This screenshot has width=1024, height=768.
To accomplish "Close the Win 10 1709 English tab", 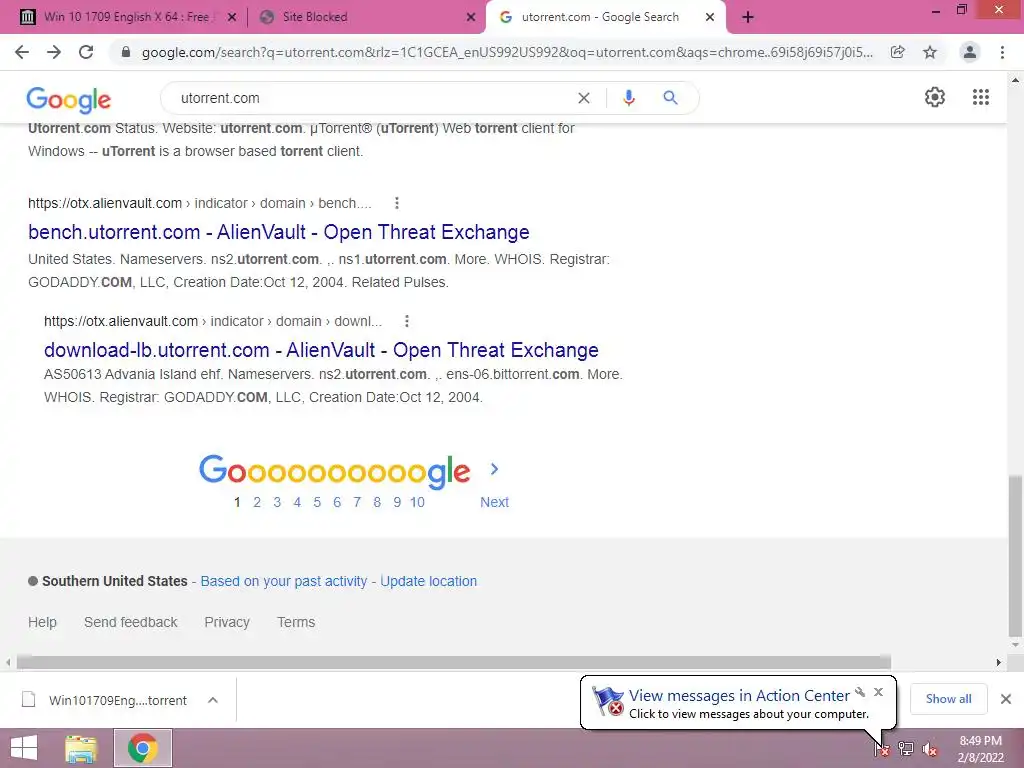I will click(x=232, y=17).
